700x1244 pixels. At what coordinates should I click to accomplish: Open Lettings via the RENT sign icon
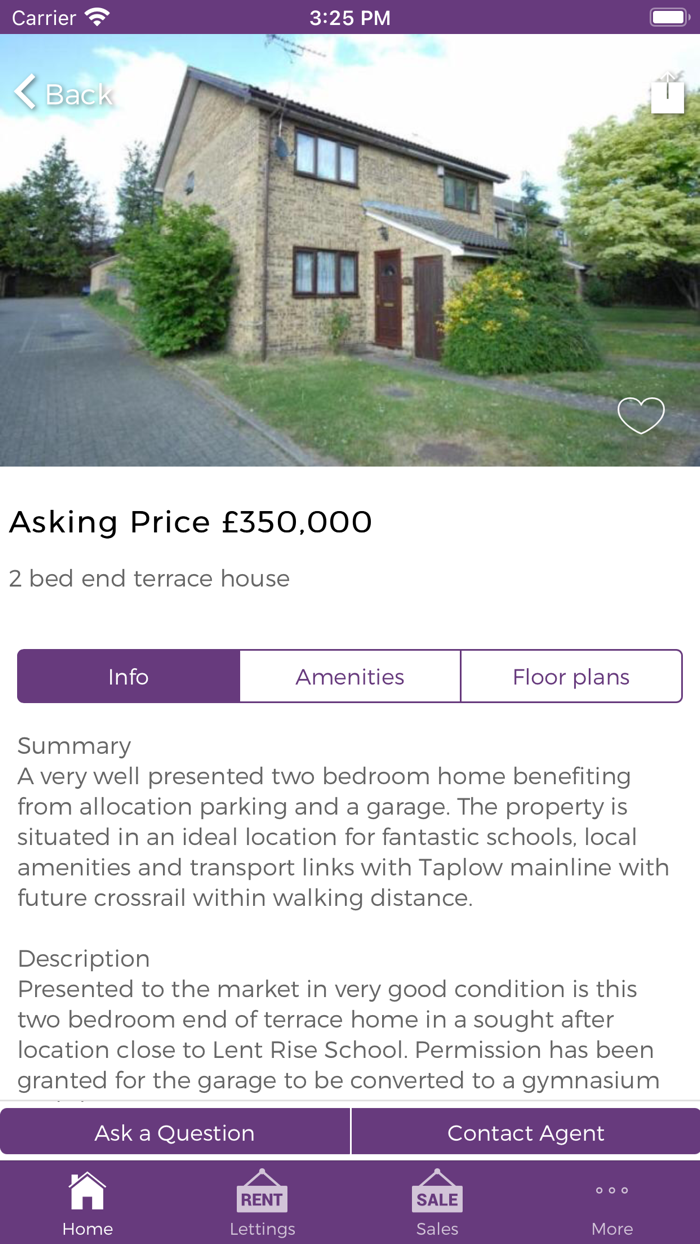(x=262, y=1192)
